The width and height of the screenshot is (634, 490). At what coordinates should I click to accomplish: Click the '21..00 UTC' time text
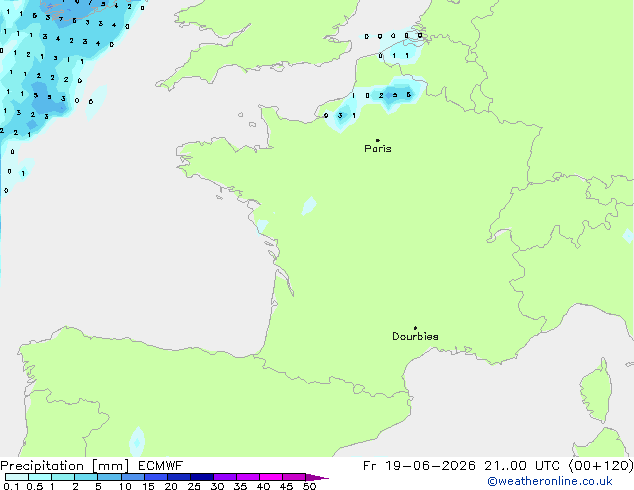(522, 466)
